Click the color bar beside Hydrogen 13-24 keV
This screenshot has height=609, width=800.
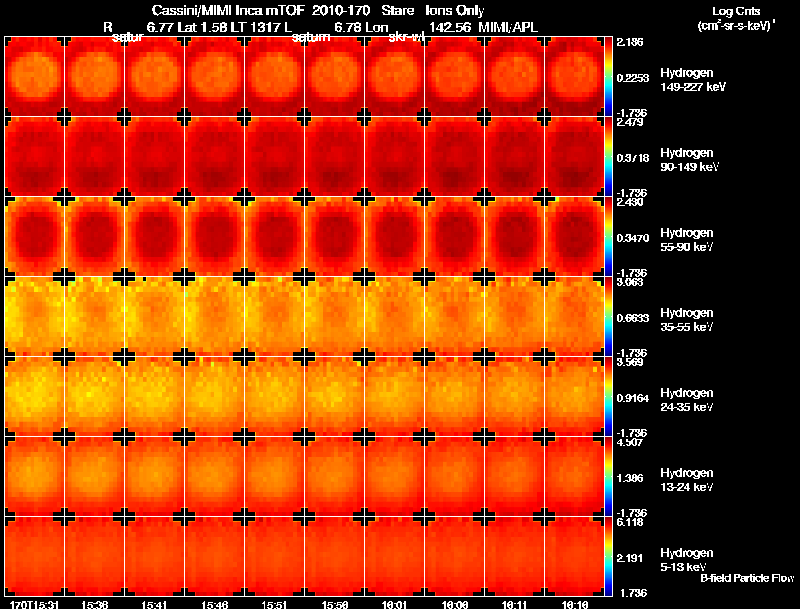click(608, 477)
